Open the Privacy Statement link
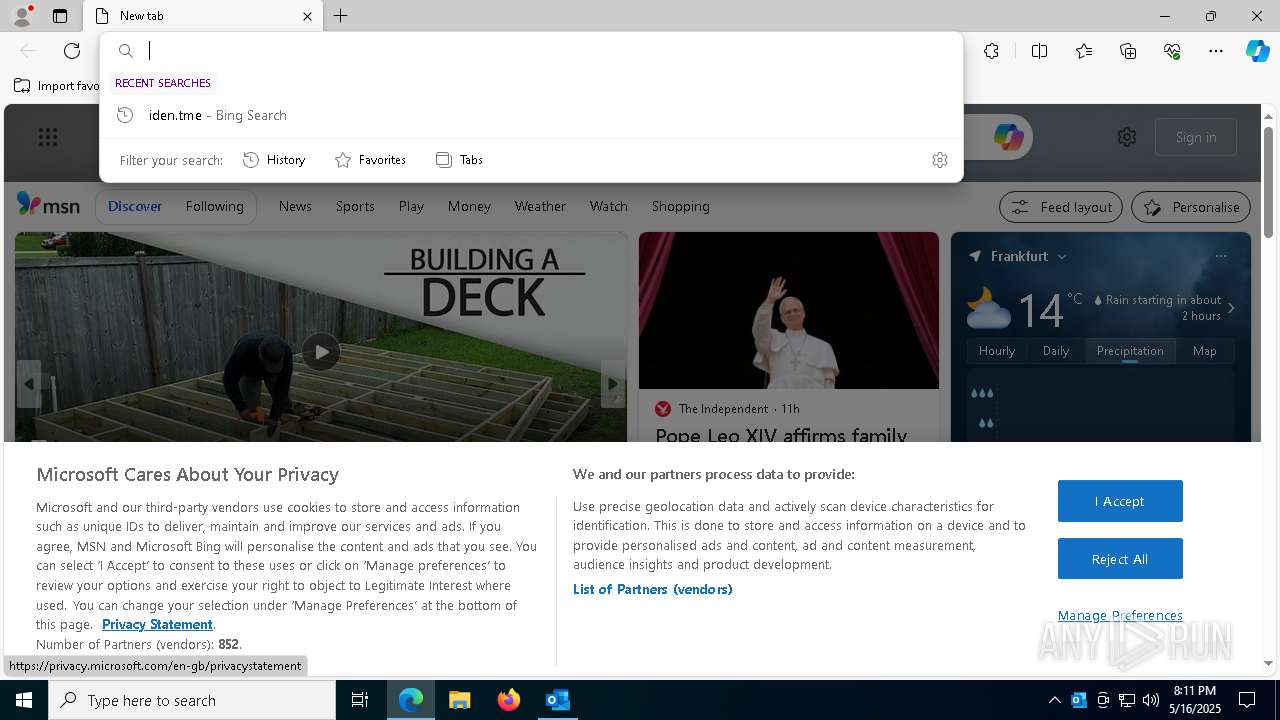The width and height of the screenshot is (1280, 720). [x=157, y=624]
